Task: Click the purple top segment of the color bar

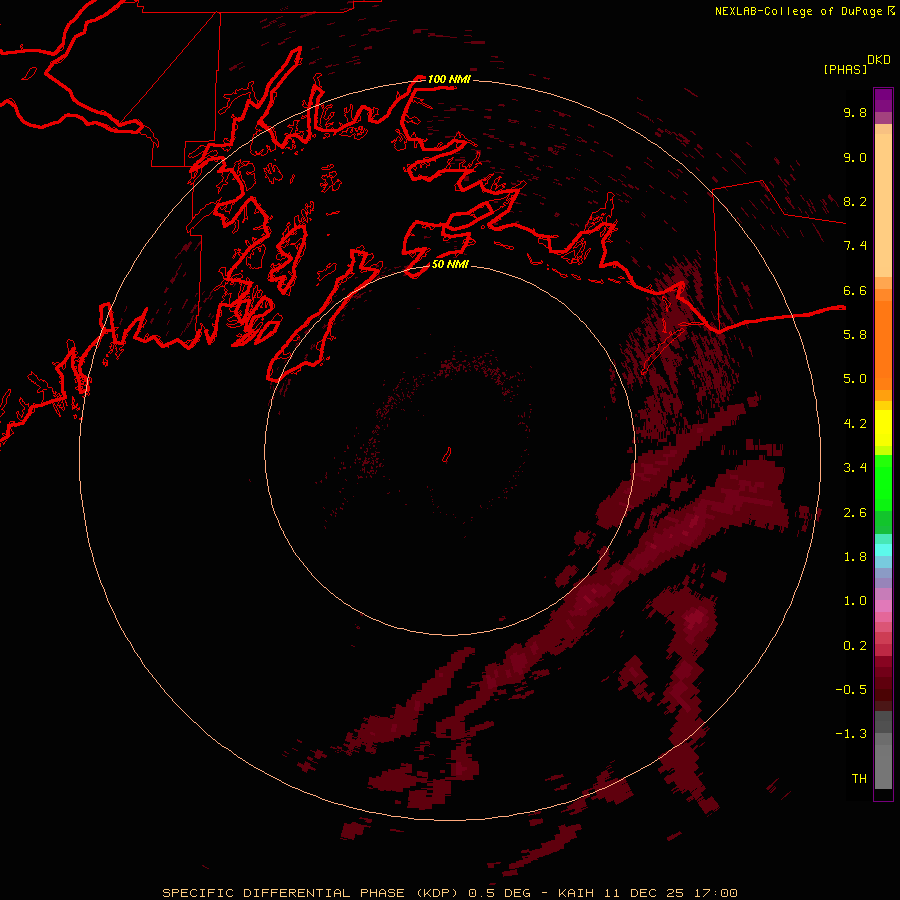Action: click(883, 100)
